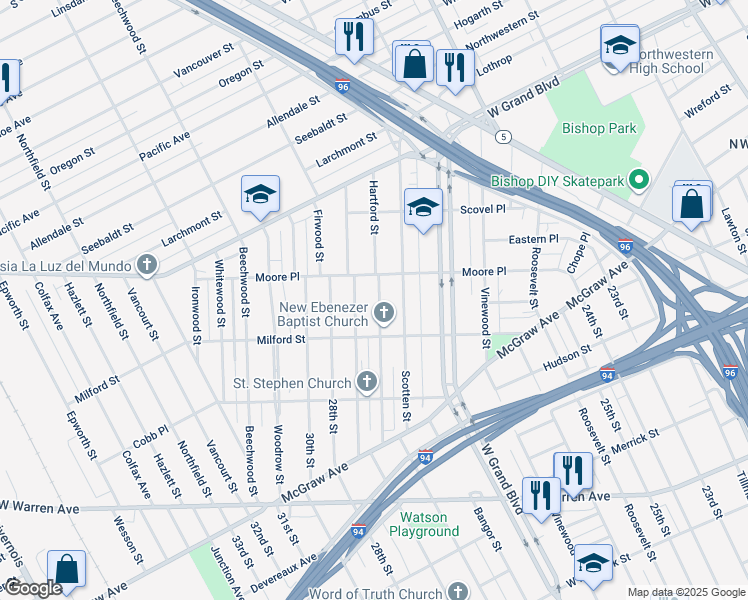The width and height of the screenshot is (748, 600).
Task: Click the Northwestern High School label
Action: (x=670, y=62)
